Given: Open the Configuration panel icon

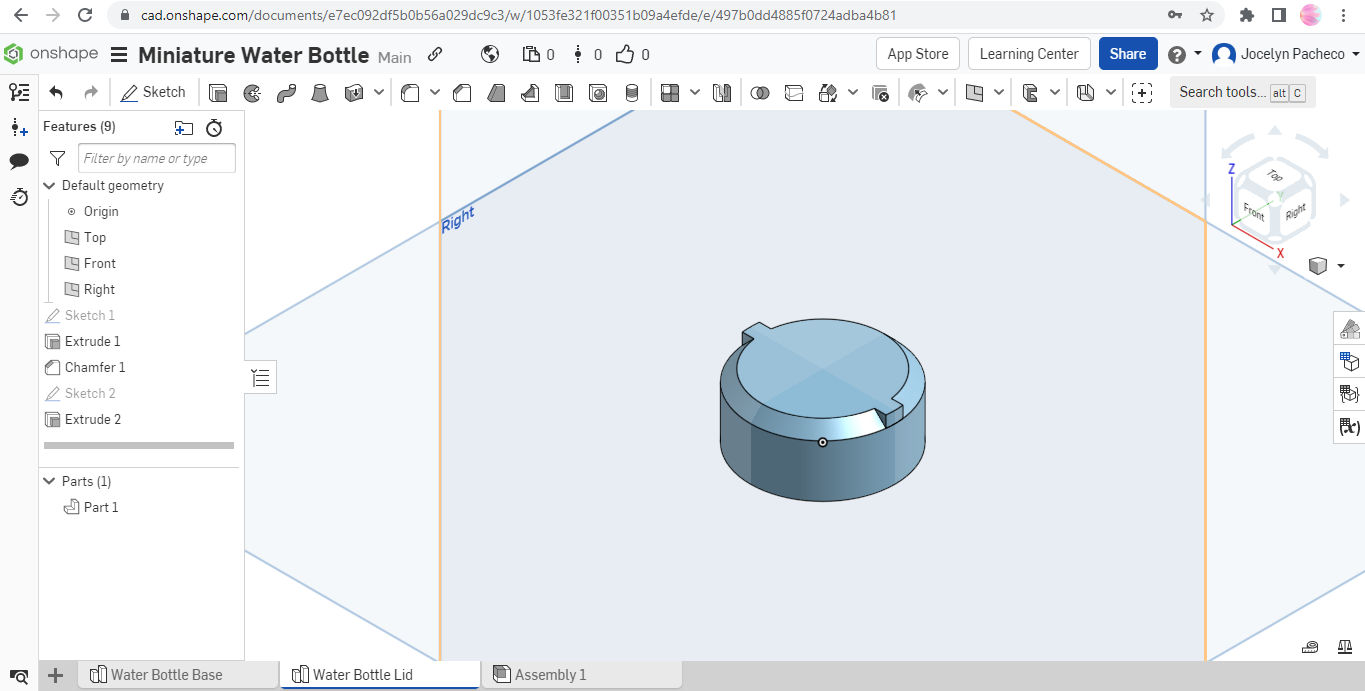Looking at the screenshot, I should [x=1350, y=361].
